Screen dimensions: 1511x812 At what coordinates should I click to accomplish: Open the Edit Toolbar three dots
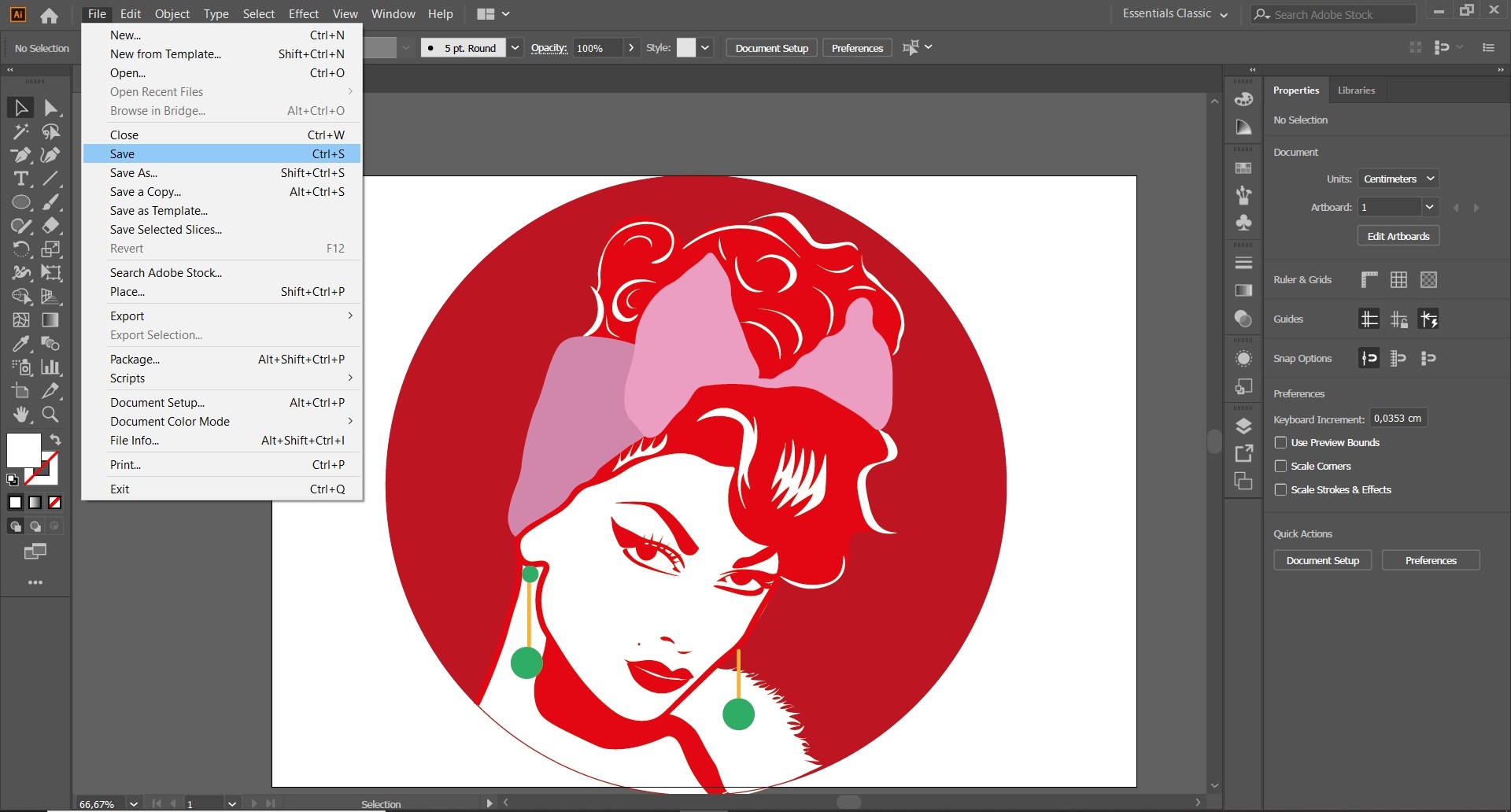35,583
